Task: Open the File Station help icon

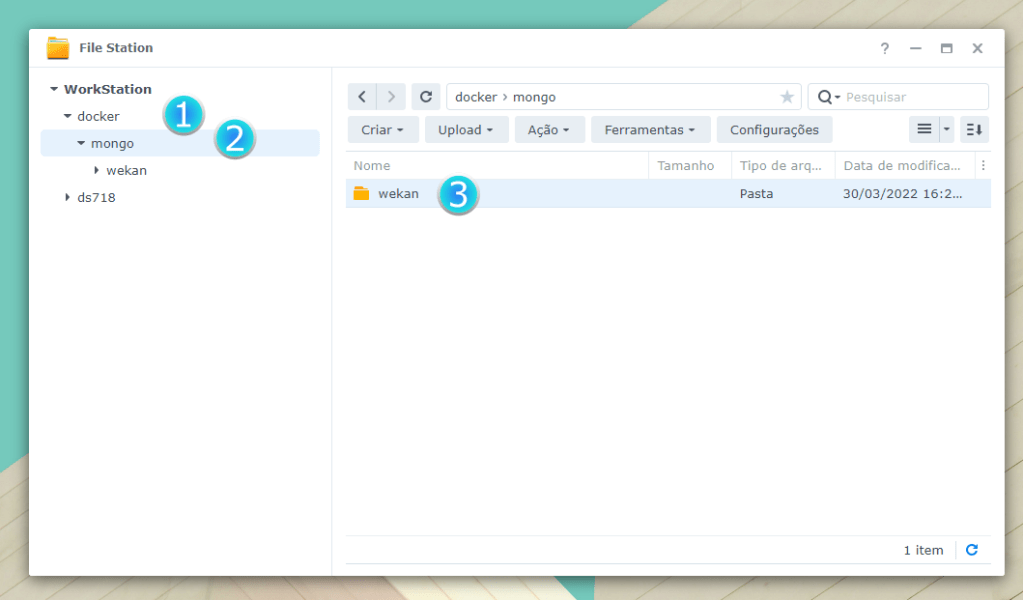Action: click(x=884, y=48)
